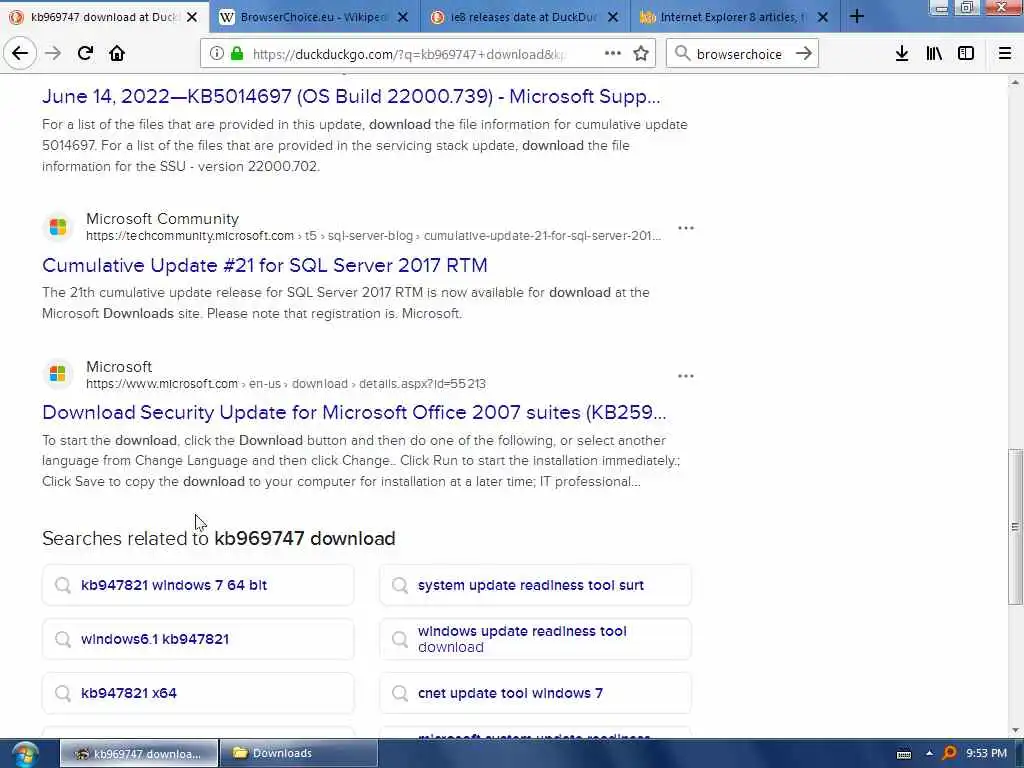This screenshot has height=768, width=1024.
Task: Open the June 14, 2022 KB5014697 result
Action: pyautogui.click(x=351, y=97)
